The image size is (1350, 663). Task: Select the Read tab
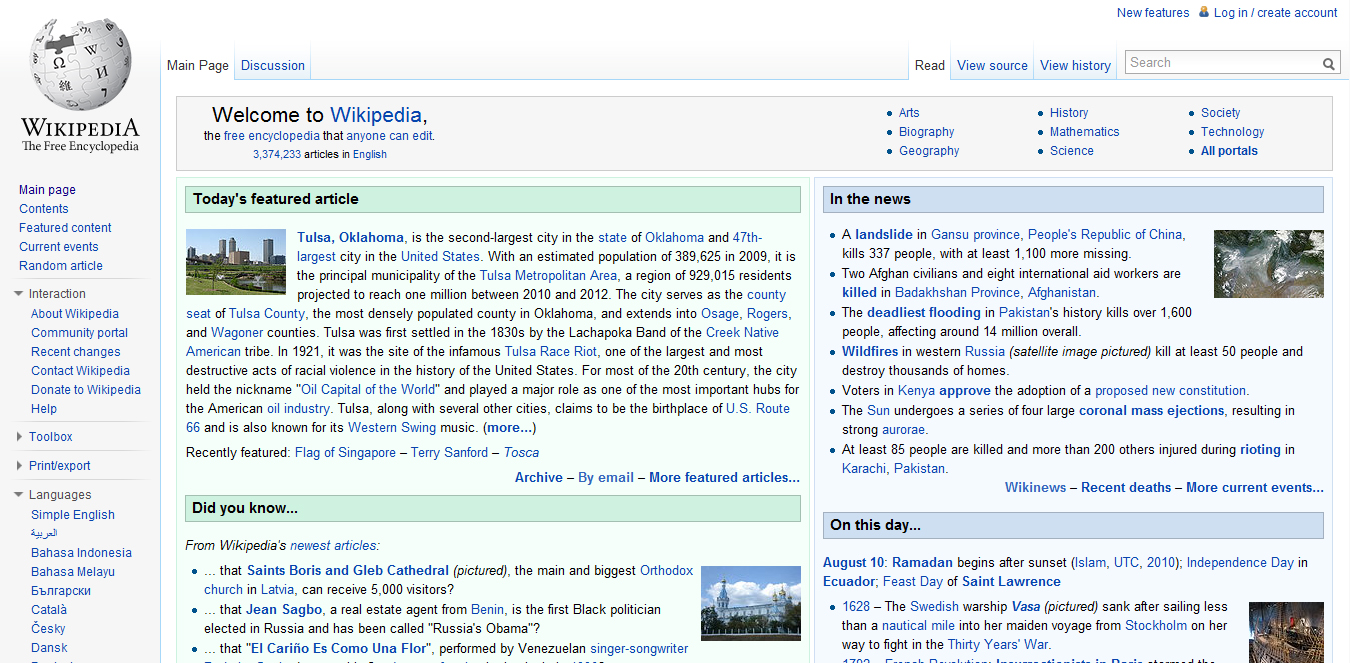(x=930, y=65)
